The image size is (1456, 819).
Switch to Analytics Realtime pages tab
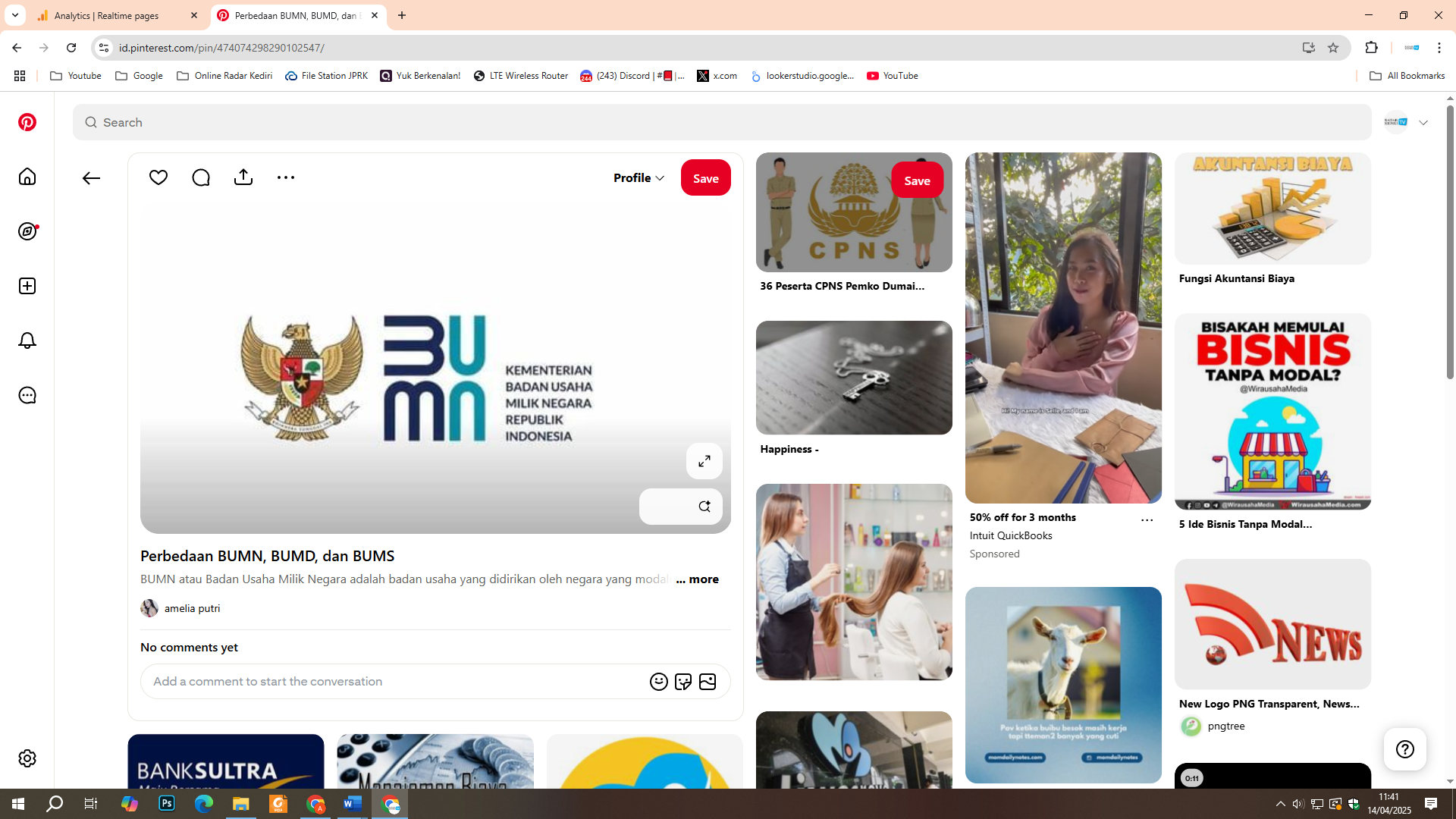tap(118, 15)
